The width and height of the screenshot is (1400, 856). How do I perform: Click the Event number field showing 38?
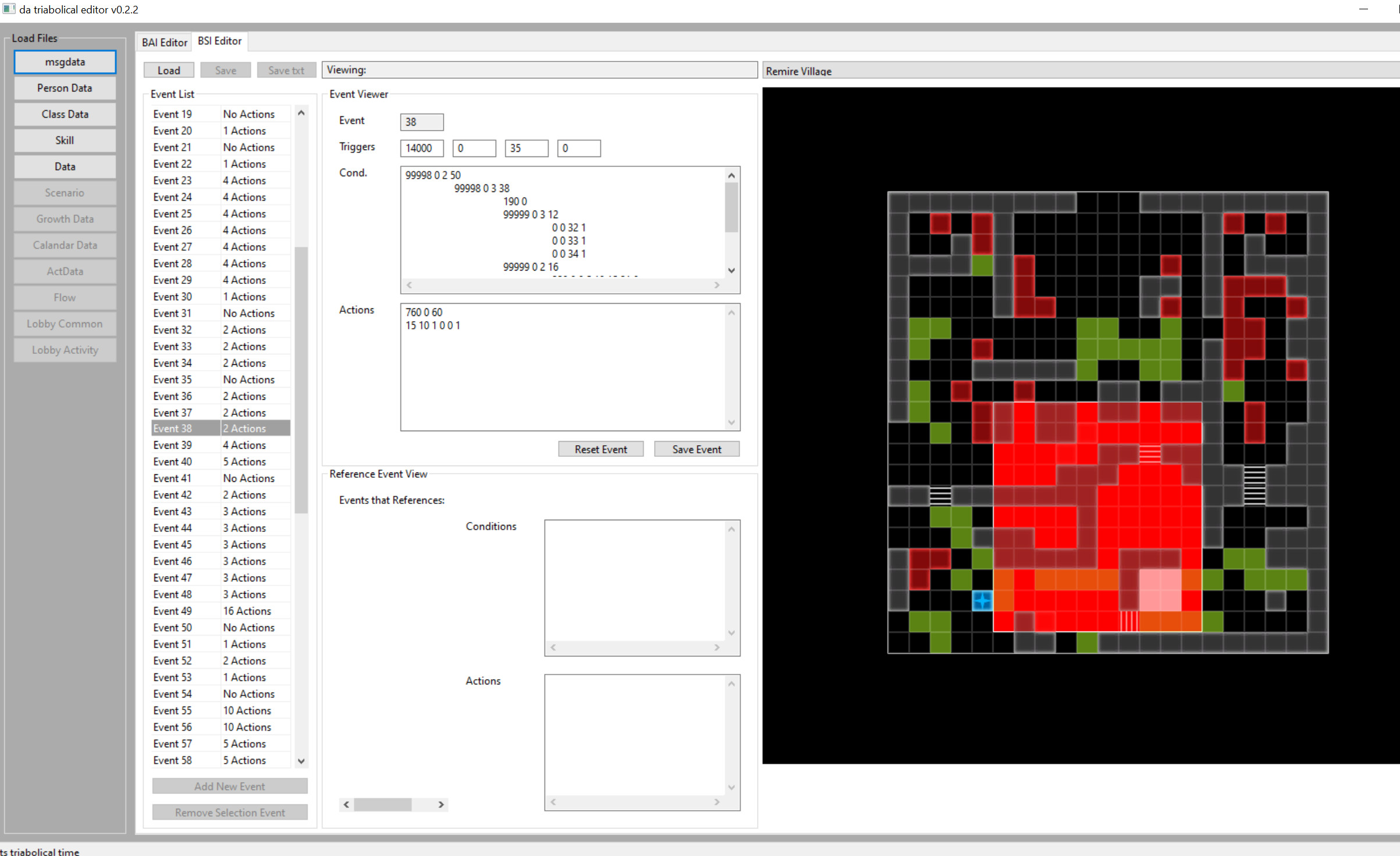click(x=421, y=122)
